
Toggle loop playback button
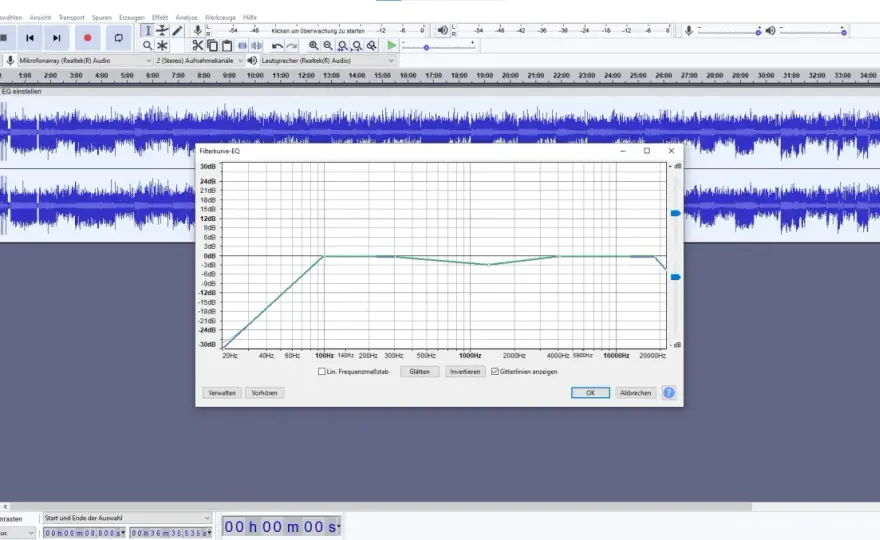coord(118,38)
